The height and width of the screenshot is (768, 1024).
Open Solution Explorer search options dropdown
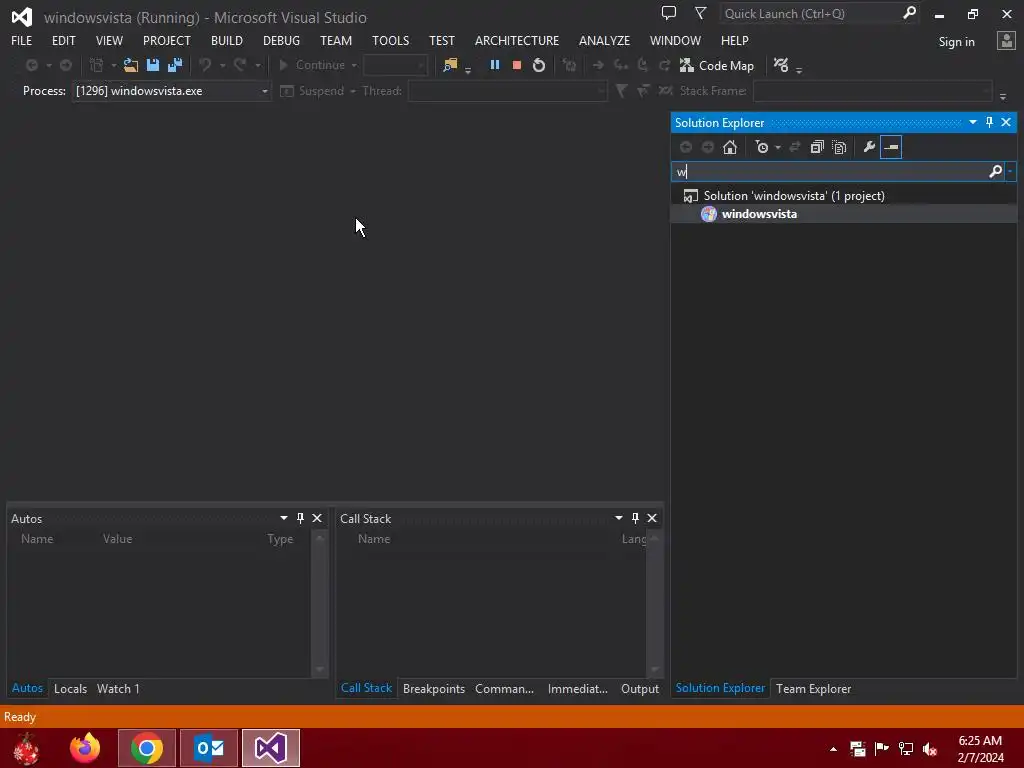click(1010, 171)
